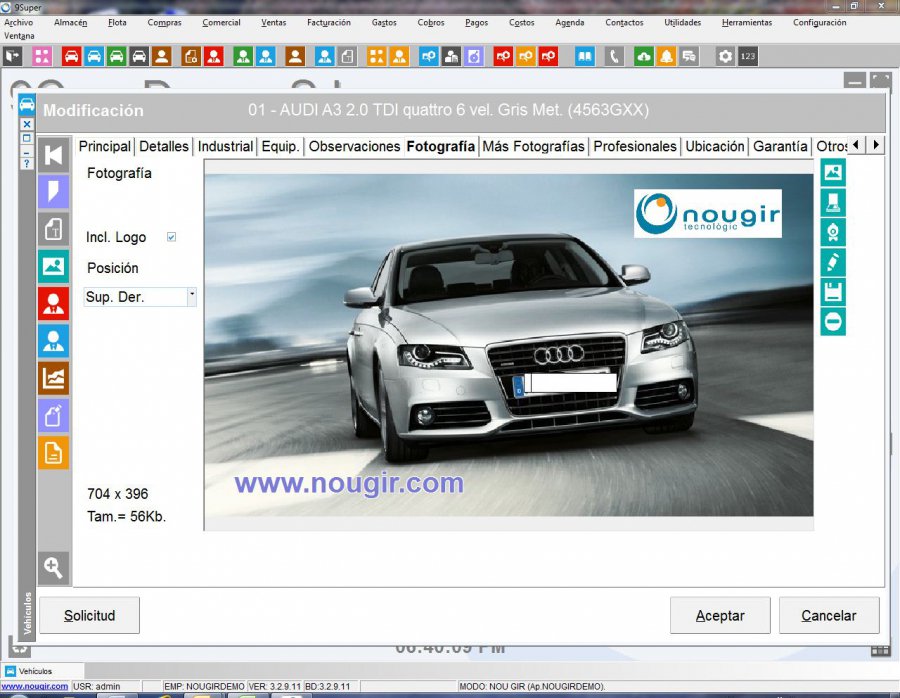The image size is (900, 698).
Task: Click 'USR: admin' in the status bar
Action: click(x=96, y=687)
